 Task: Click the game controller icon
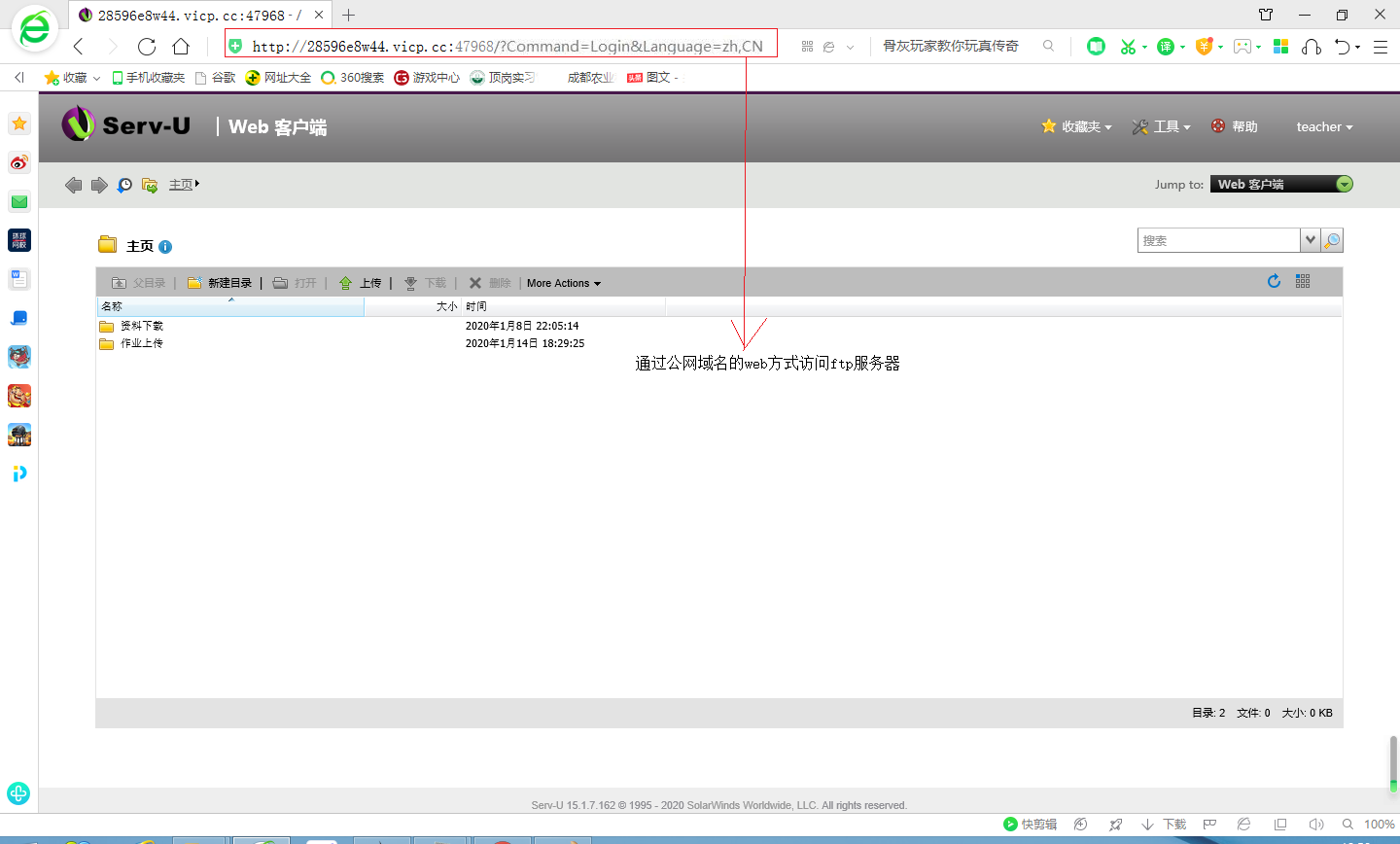click(1242, 46)
